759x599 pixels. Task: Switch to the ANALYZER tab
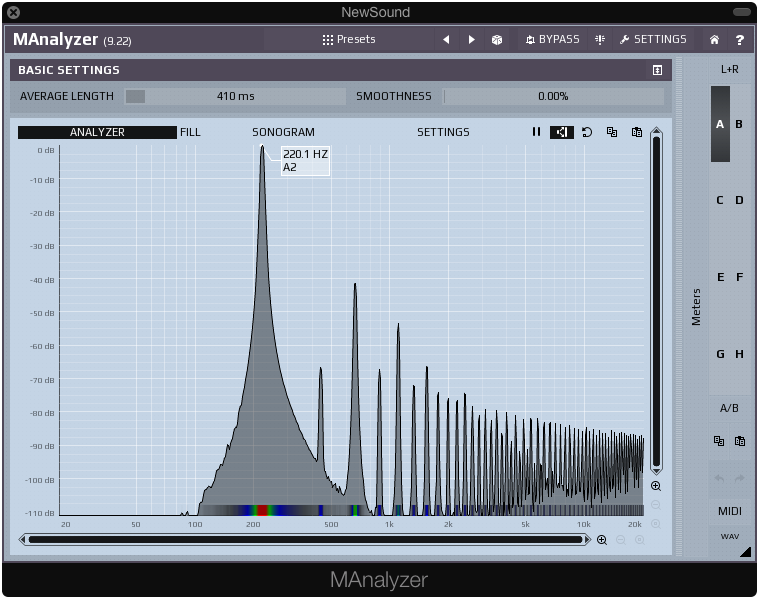(97, 132)
